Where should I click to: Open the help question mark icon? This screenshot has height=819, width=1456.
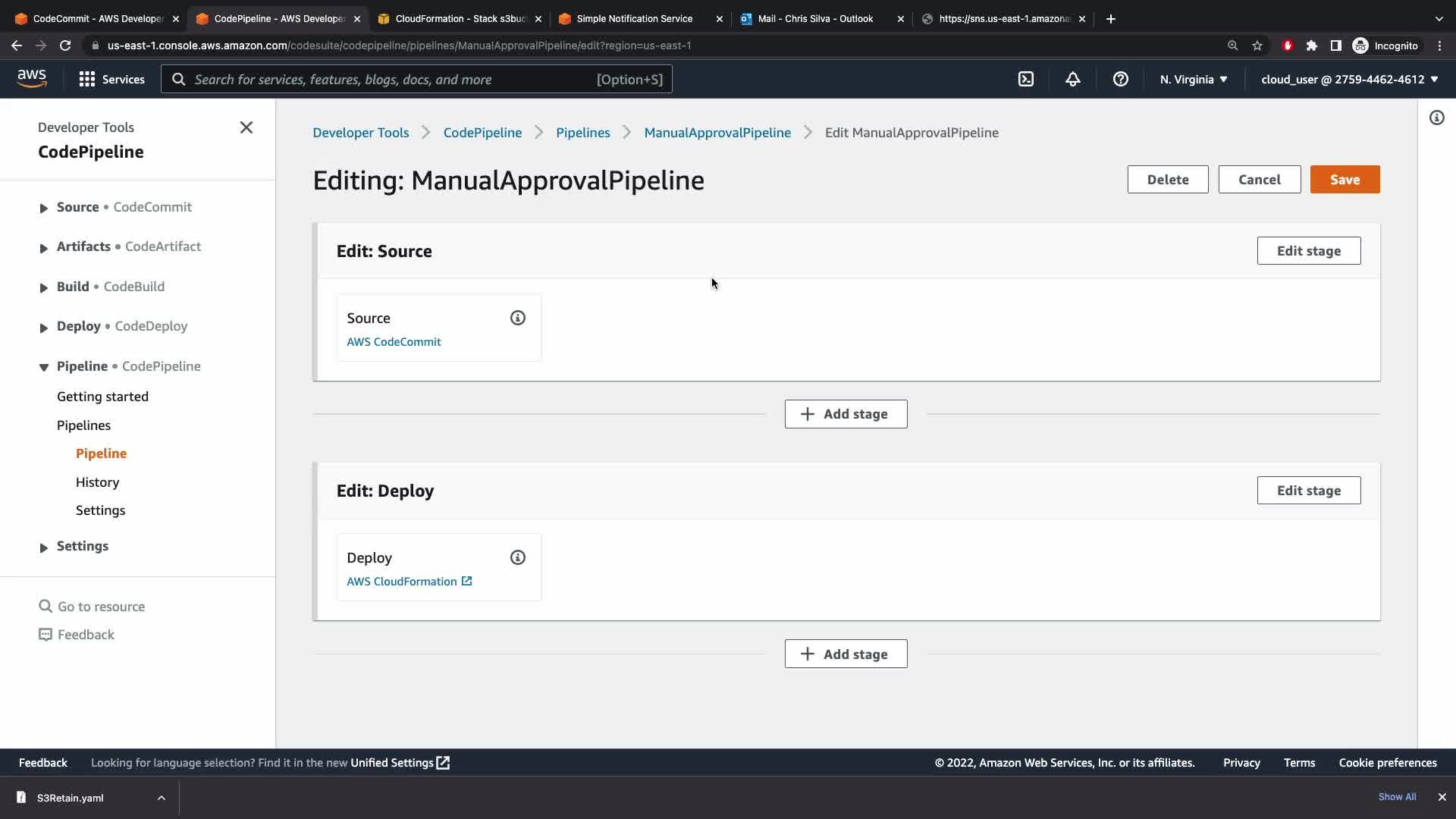tap(1120, 79)
